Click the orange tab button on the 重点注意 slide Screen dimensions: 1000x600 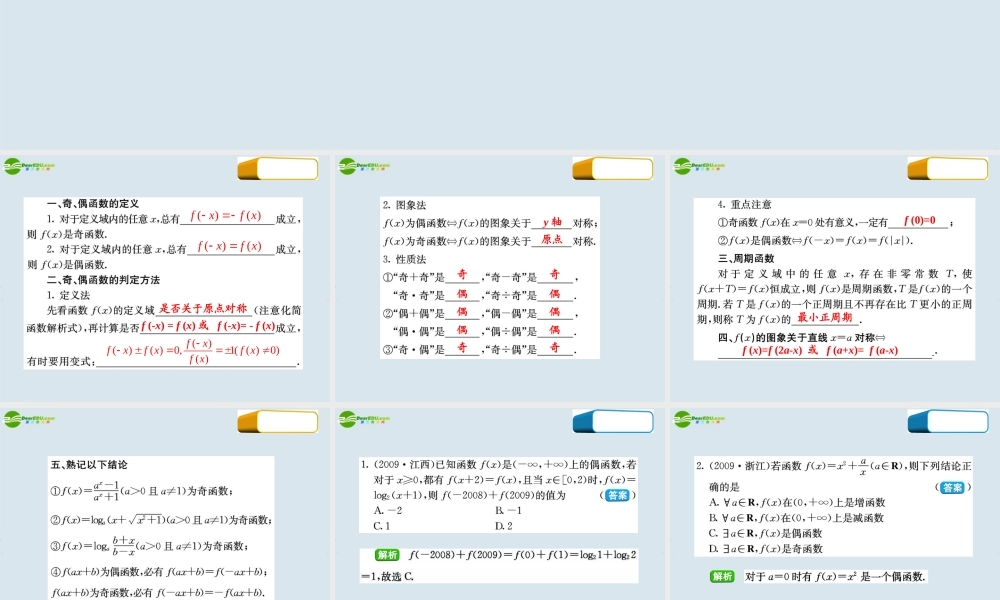click(x=948, y=169)
